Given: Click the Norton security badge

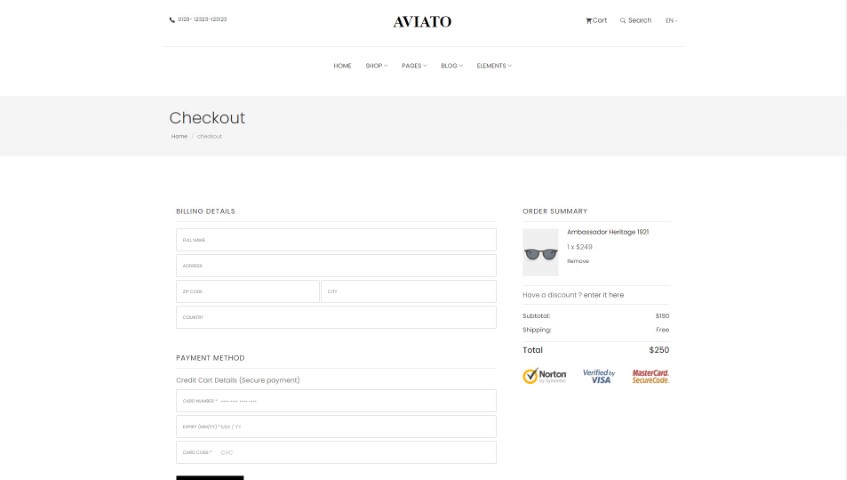Looking at the screenshot, I should 544,376.
